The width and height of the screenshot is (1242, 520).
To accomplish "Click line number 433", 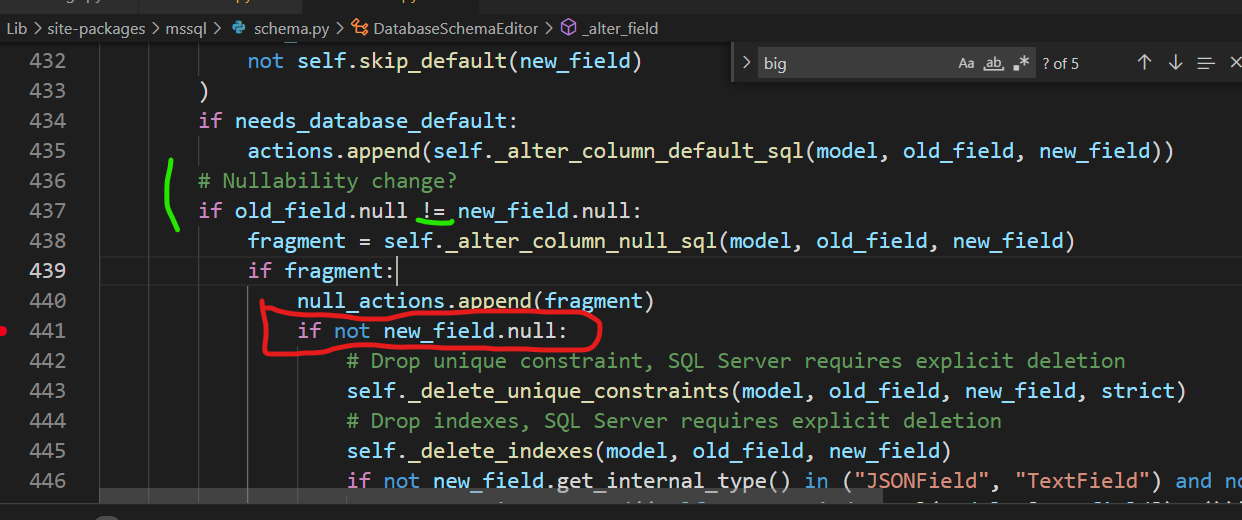I will click(x=47, y=91).
